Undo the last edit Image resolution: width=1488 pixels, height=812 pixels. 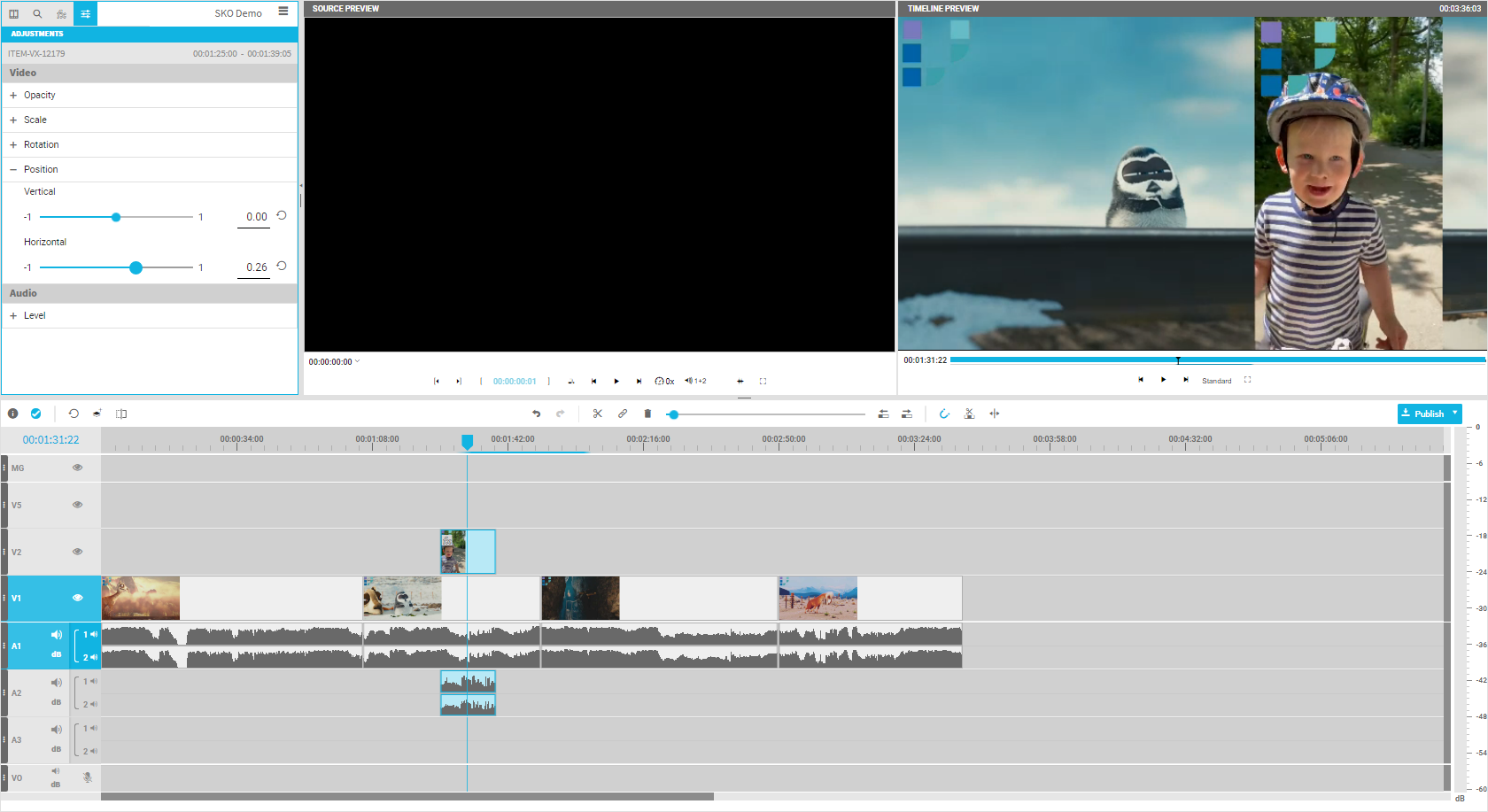(536, 414)
